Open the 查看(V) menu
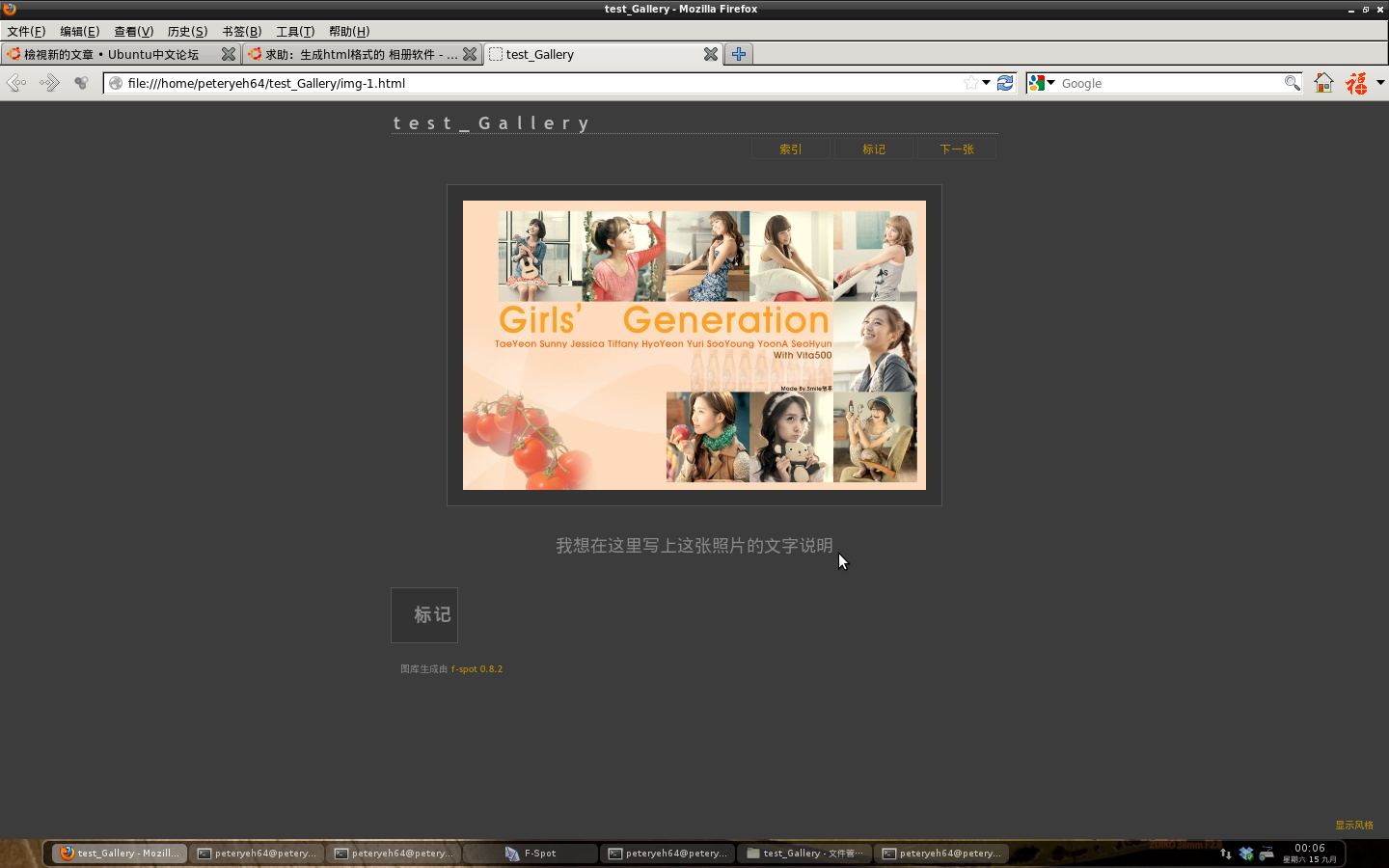This screenshot has width=1389, height=868. (133, 31)
